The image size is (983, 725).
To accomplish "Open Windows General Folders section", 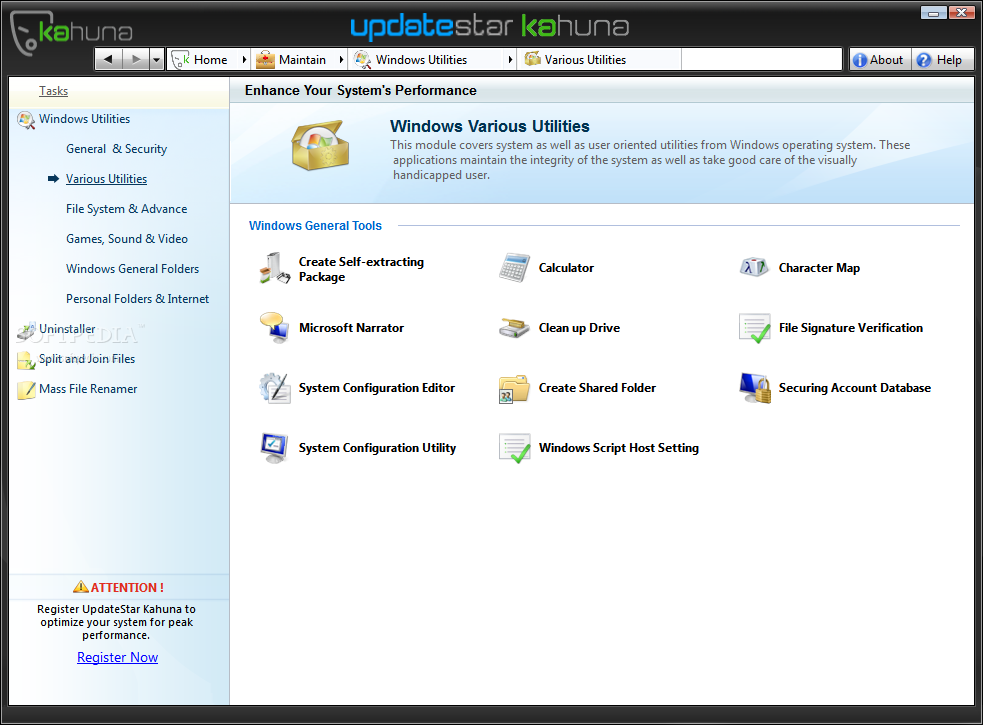I will pos(132,268).
